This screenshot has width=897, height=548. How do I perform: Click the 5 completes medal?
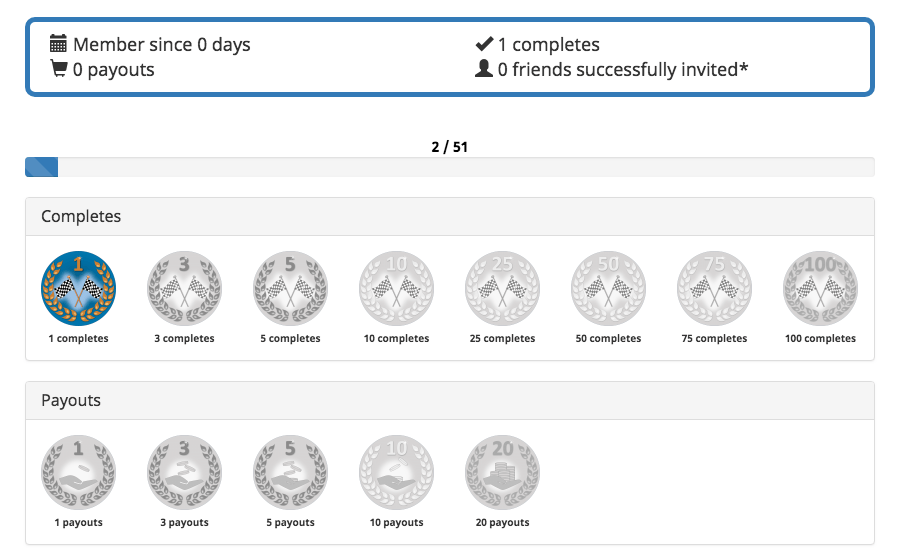(291, 288)
